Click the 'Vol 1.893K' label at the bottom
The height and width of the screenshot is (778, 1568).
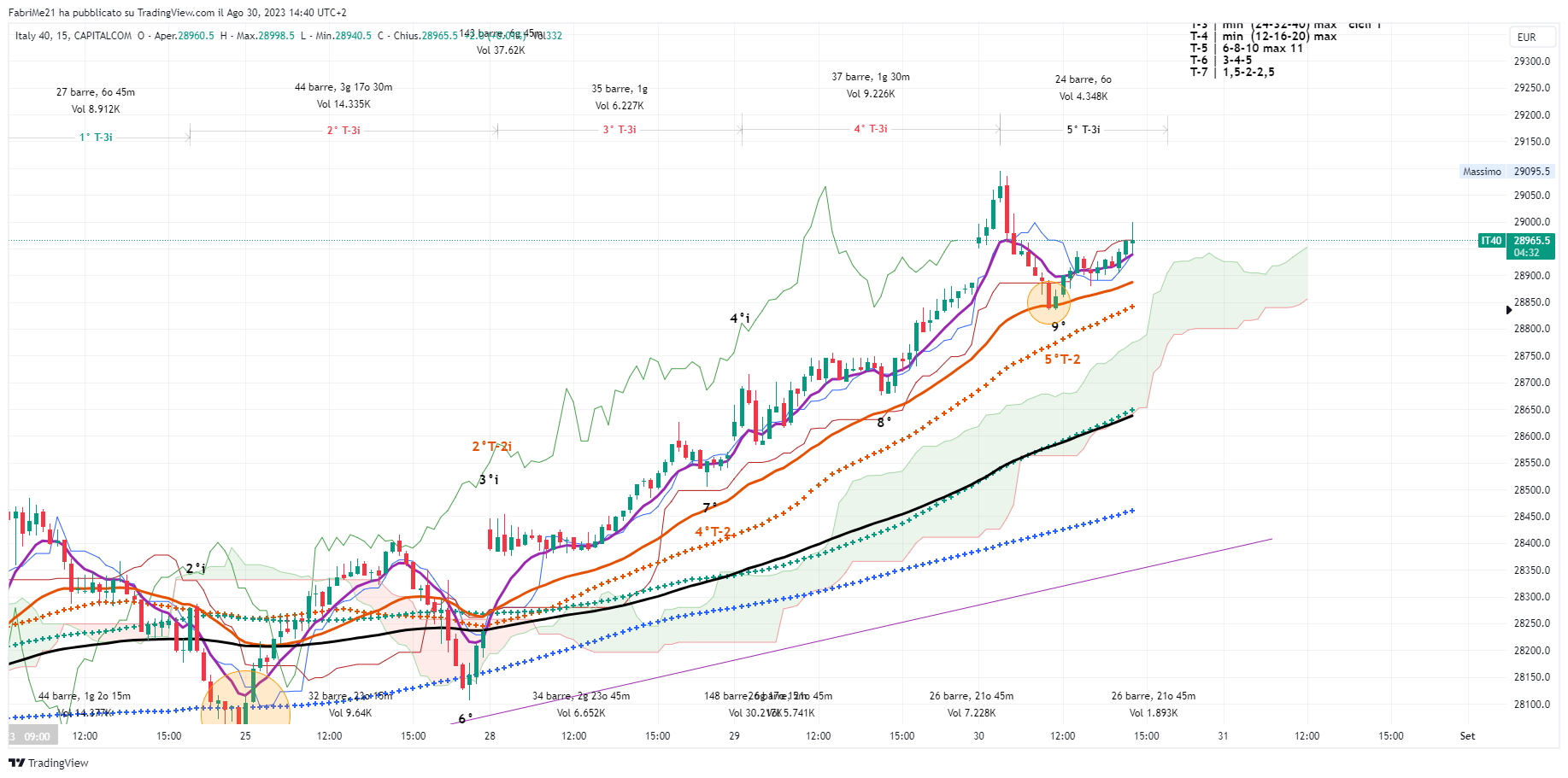[1154, 713]
